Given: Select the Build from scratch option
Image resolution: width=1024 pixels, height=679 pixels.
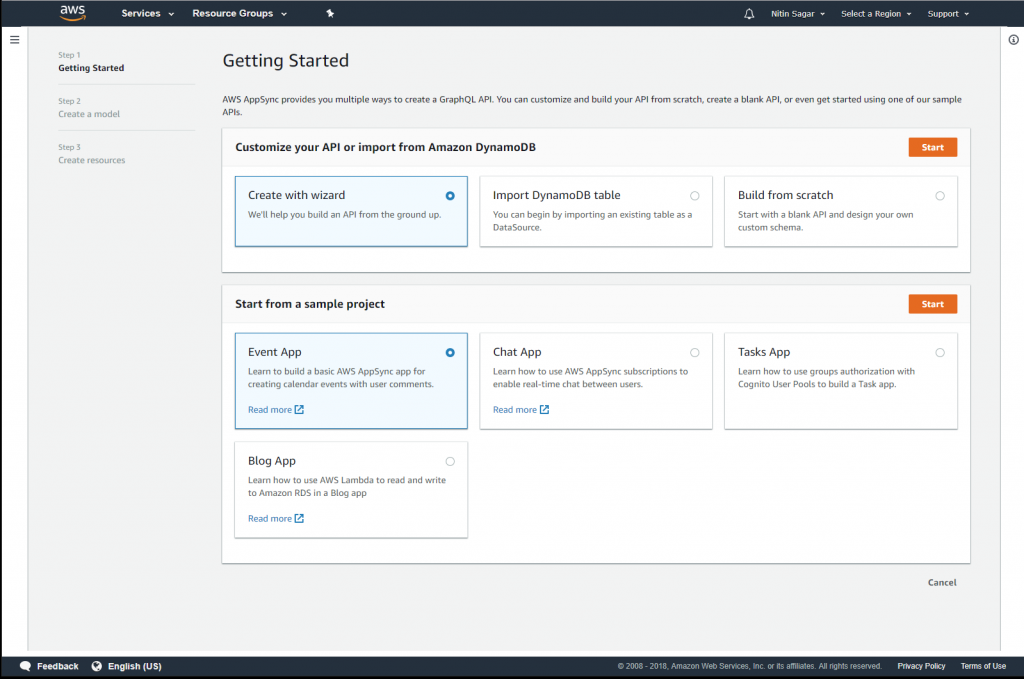Looking at the screenshot, I should (939, 196).
